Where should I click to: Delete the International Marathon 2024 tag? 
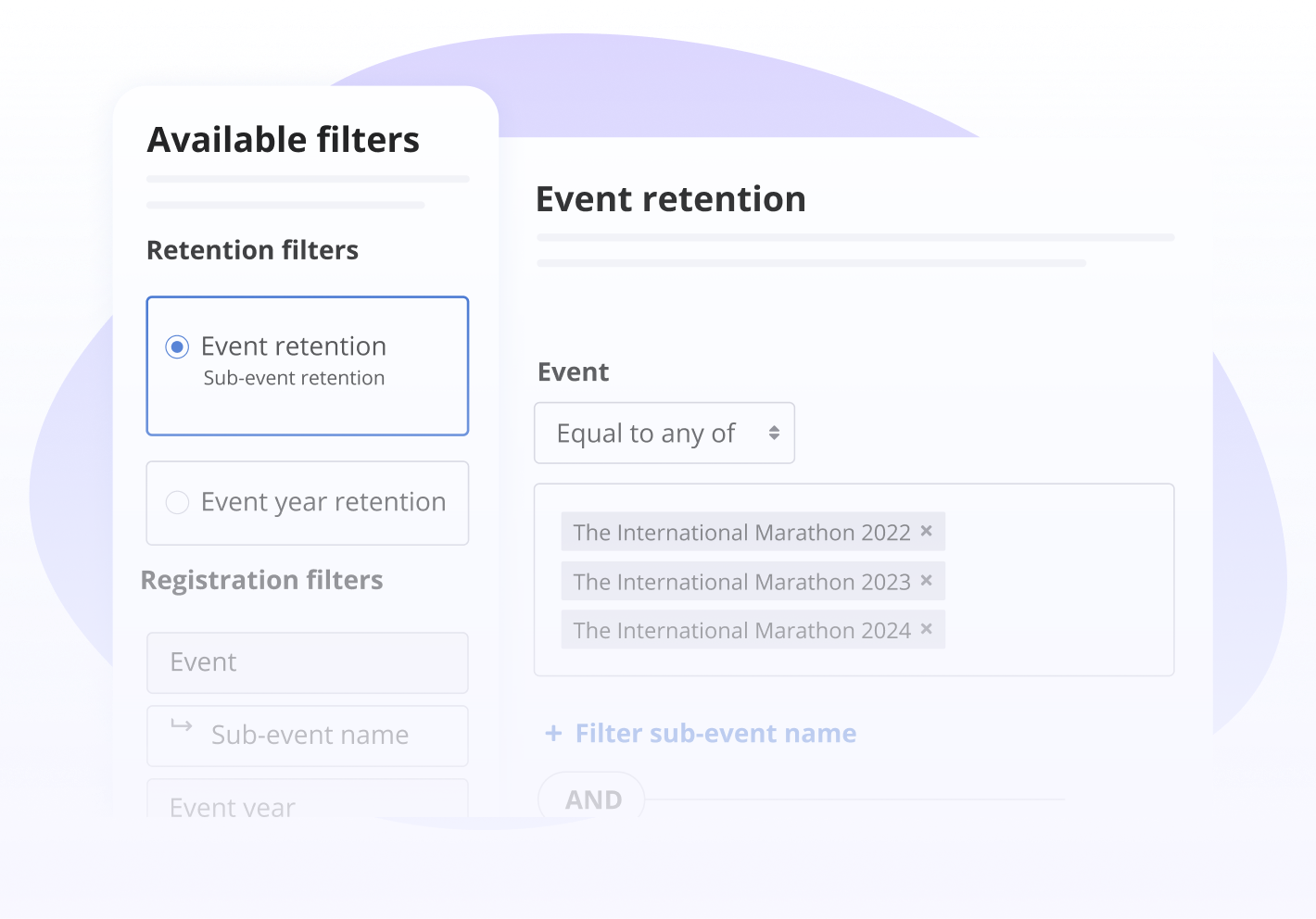click(926, 630)
